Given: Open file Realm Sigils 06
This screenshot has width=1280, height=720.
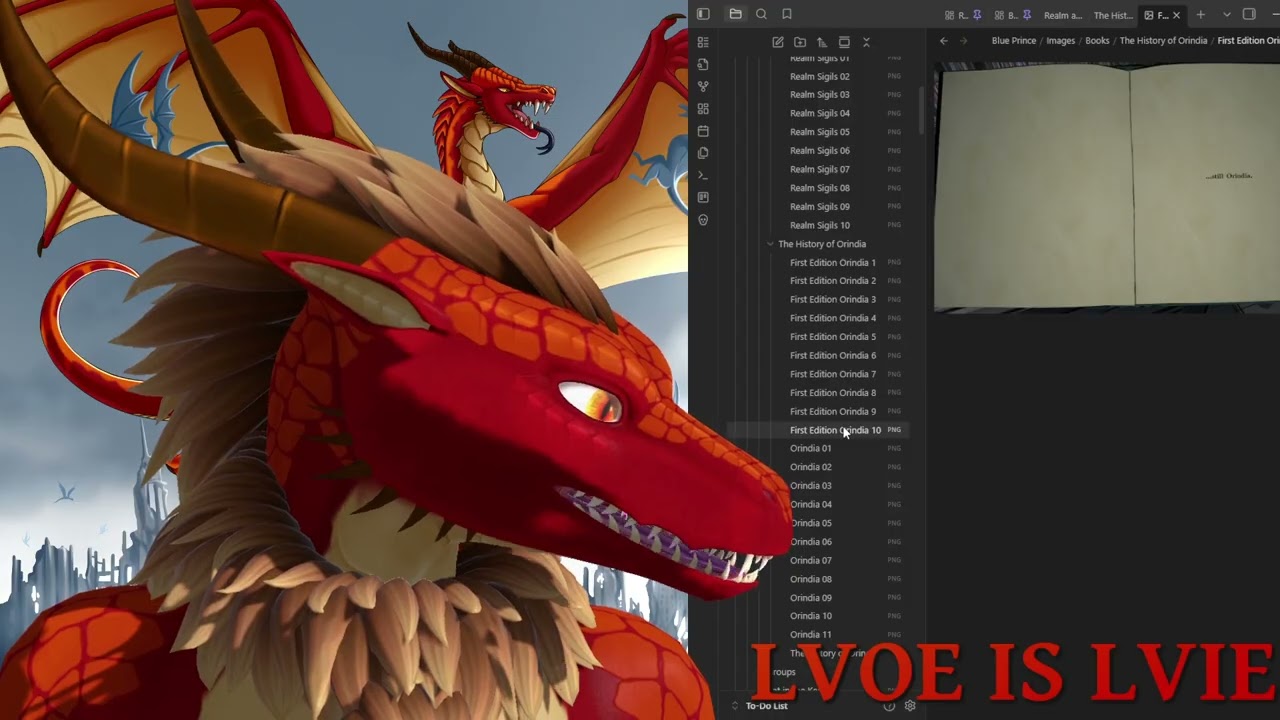Looking at the screenshot, I should point(820,151).
